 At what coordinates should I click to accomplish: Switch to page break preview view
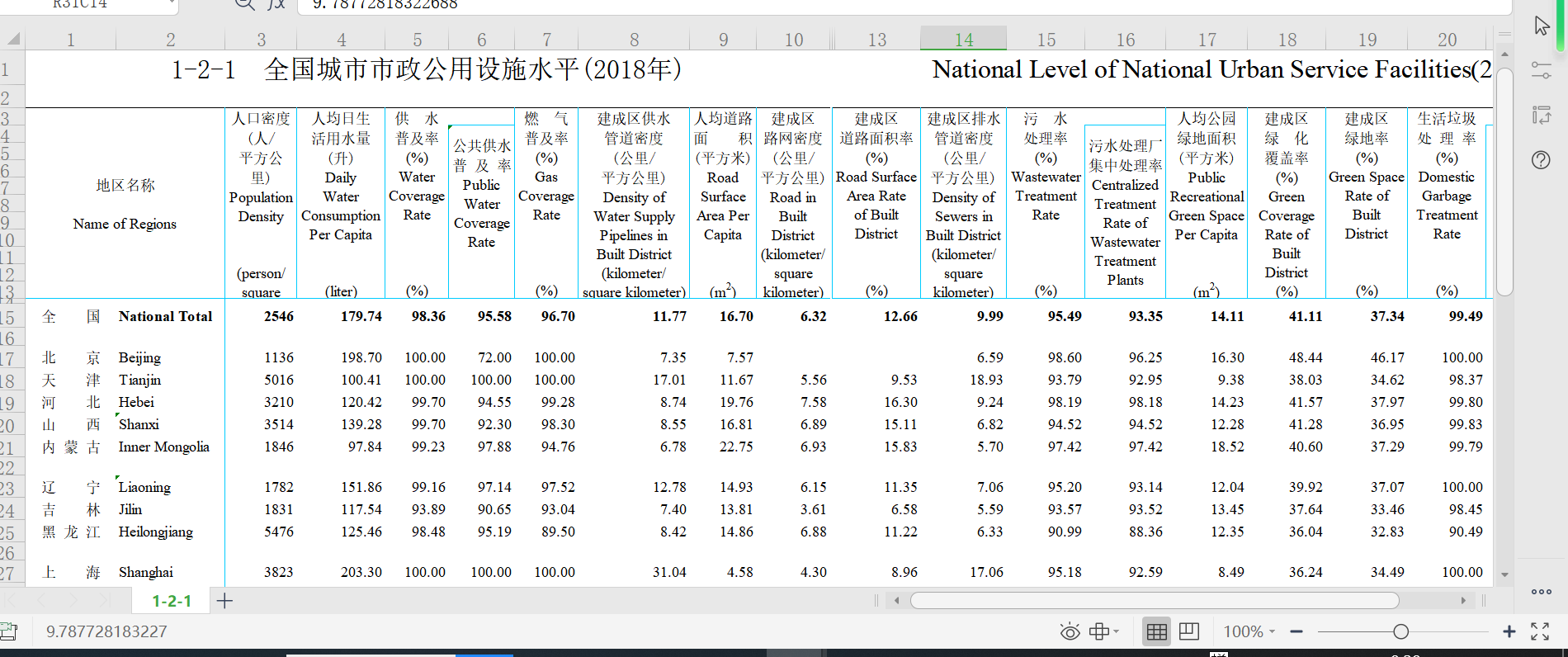click(1189, 632)
